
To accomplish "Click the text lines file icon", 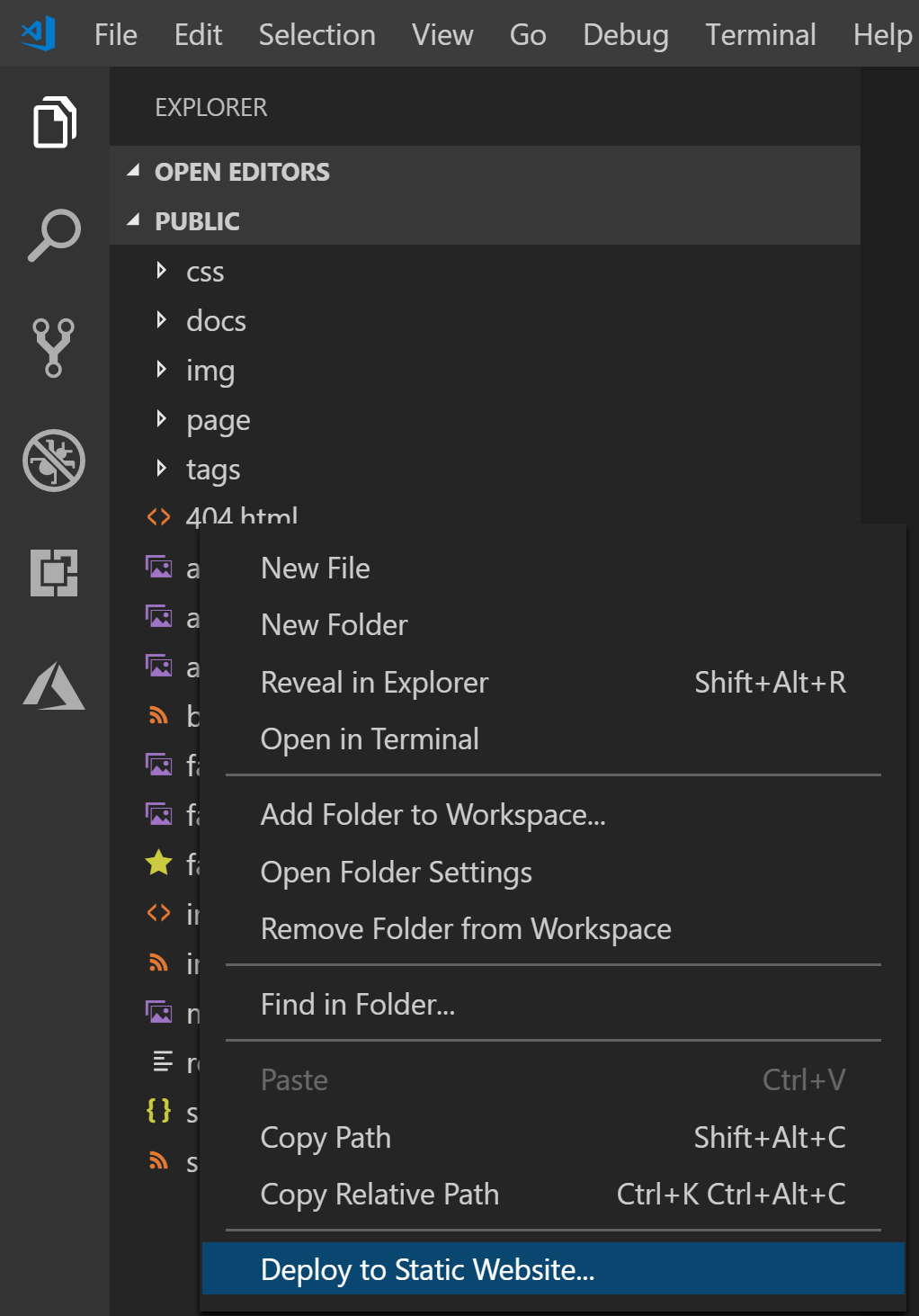I will pyautogui.click(x=162, y=1062).
